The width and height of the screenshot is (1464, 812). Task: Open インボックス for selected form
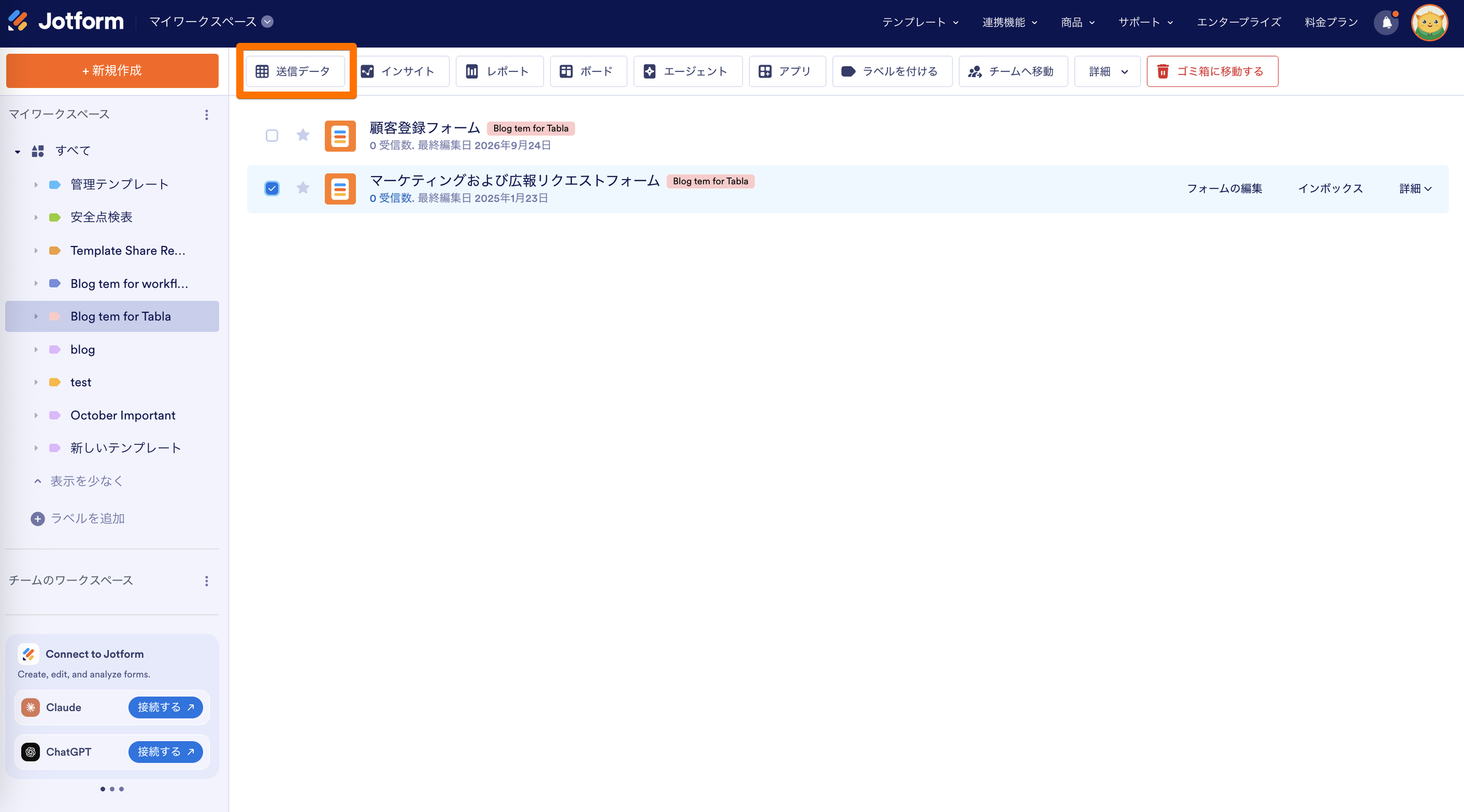coord(1330,189)
